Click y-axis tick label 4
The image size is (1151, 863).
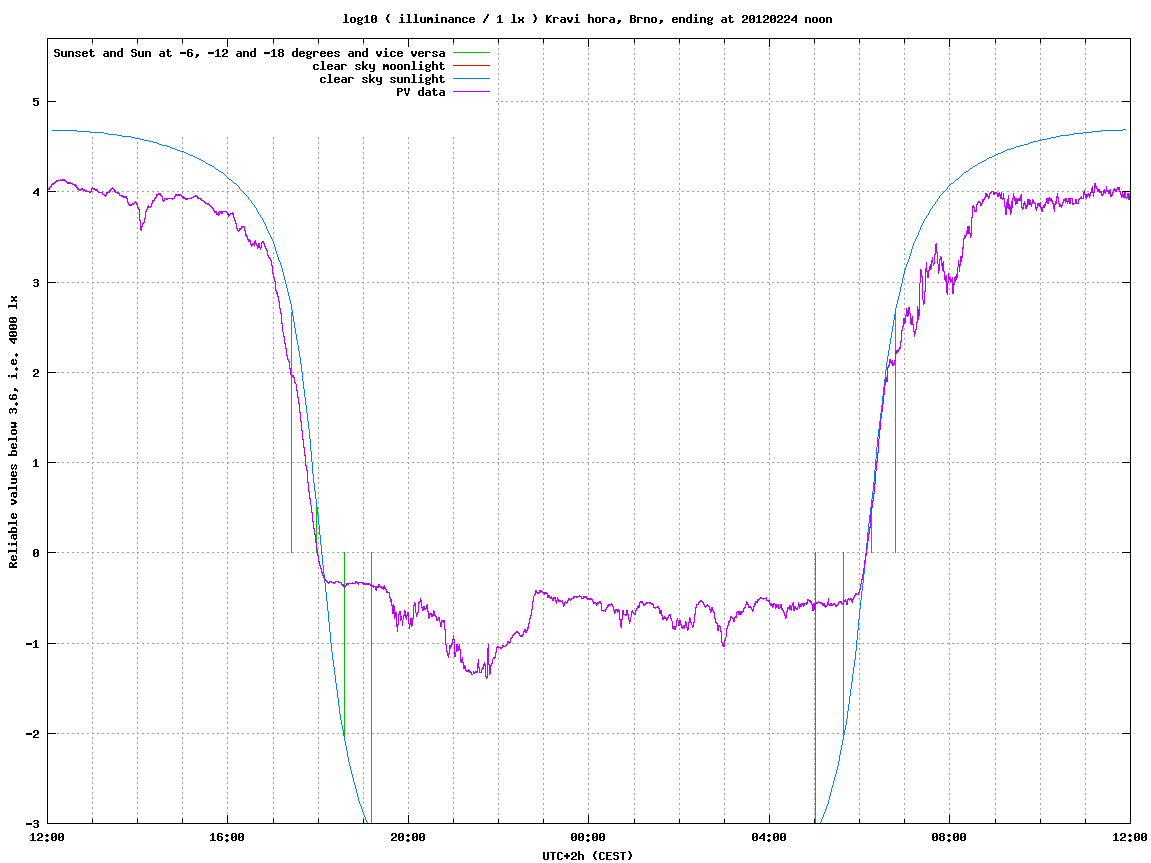pos(35,192)
